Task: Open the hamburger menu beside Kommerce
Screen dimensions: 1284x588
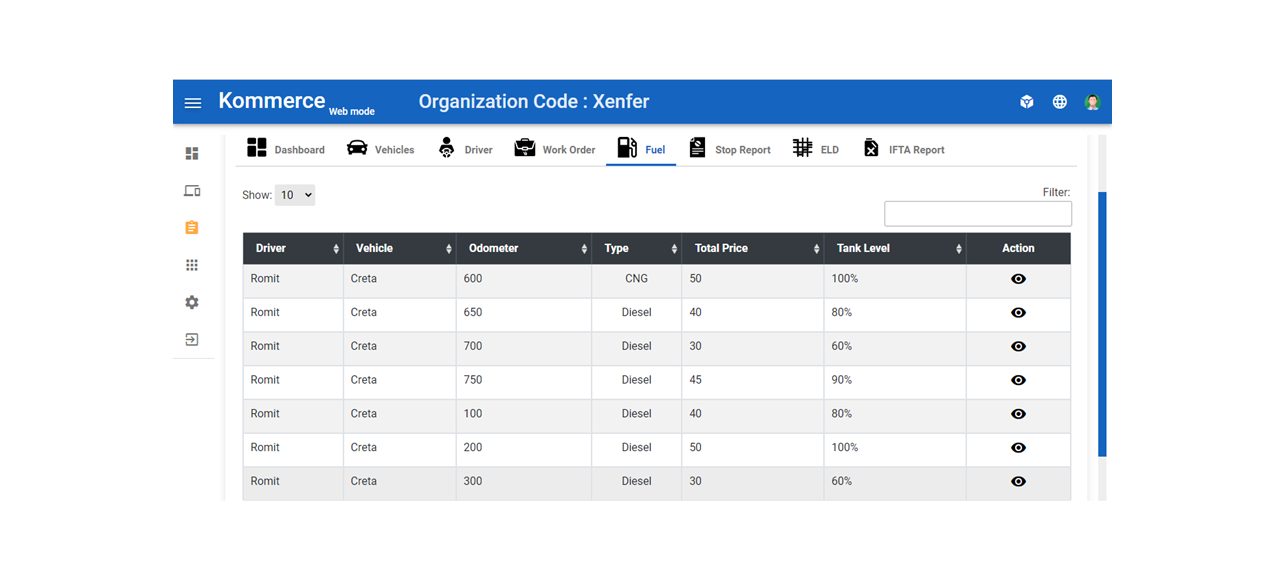Action: pyautogui.click(x=193, y=103)
